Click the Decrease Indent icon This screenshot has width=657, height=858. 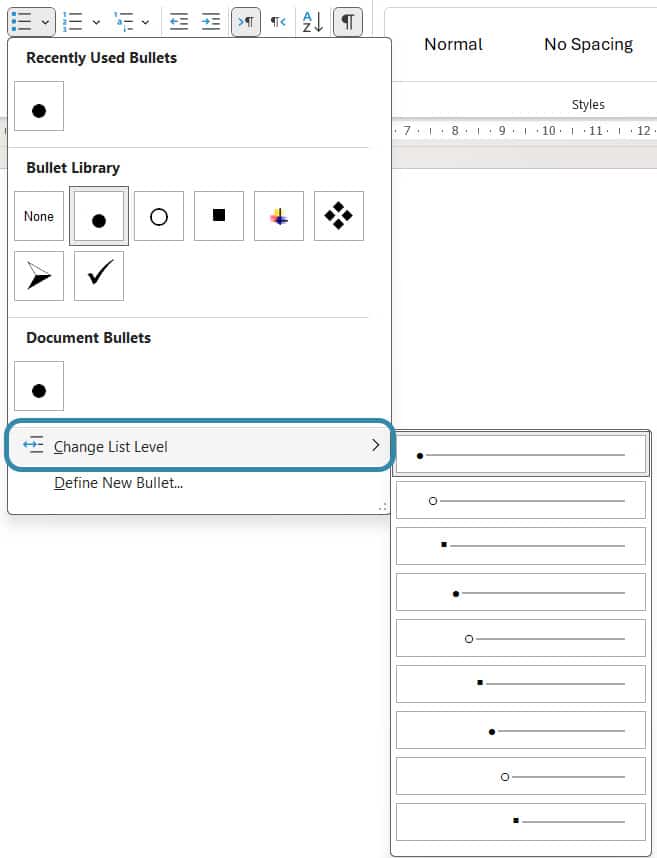pos(179,21)
